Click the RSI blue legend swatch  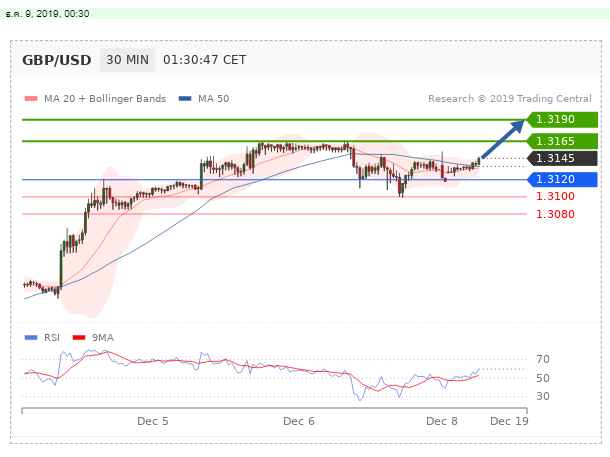coord(31,338)
